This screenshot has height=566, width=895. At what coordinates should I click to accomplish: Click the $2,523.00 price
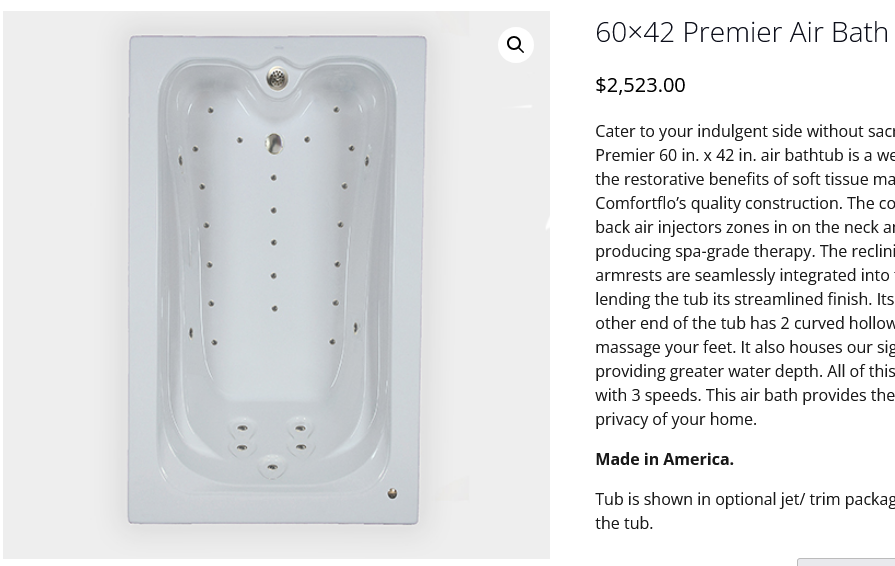coord(640,85)
